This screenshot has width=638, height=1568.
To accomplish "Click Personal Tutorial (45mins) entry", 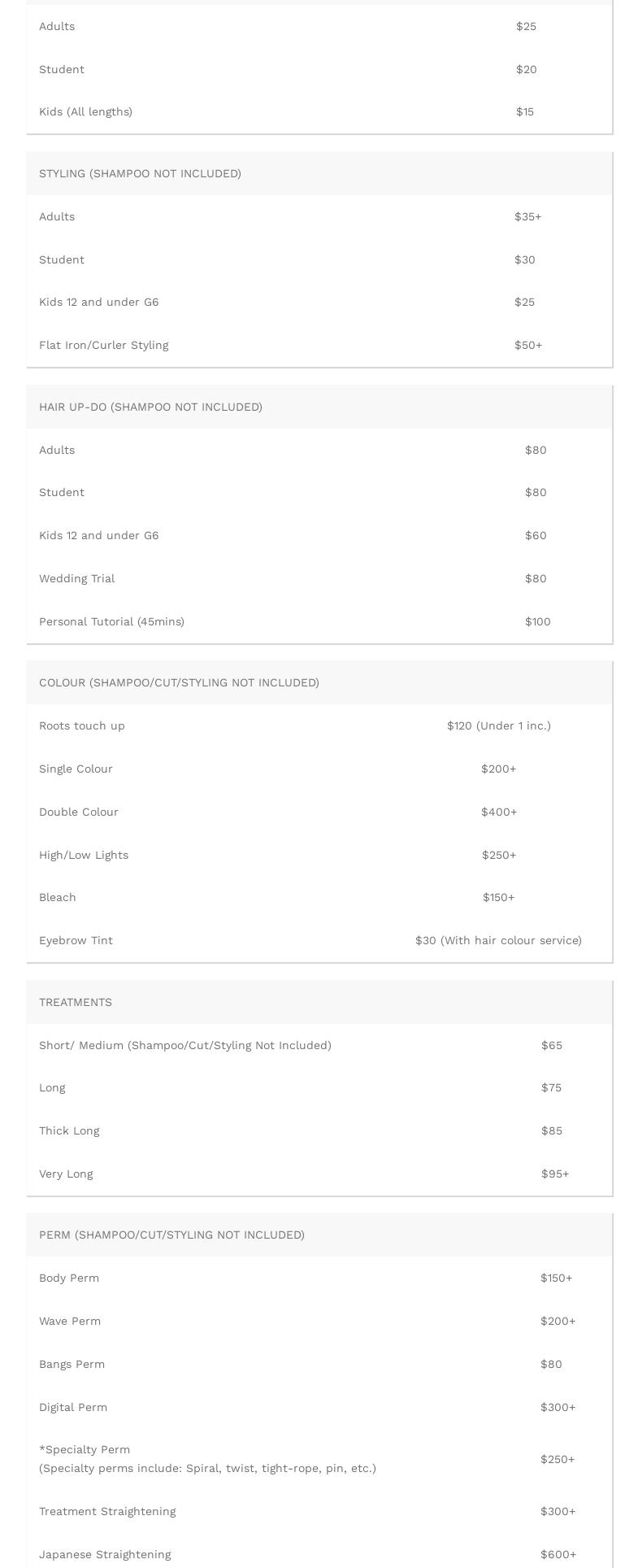I will click(x=111, y=621).
